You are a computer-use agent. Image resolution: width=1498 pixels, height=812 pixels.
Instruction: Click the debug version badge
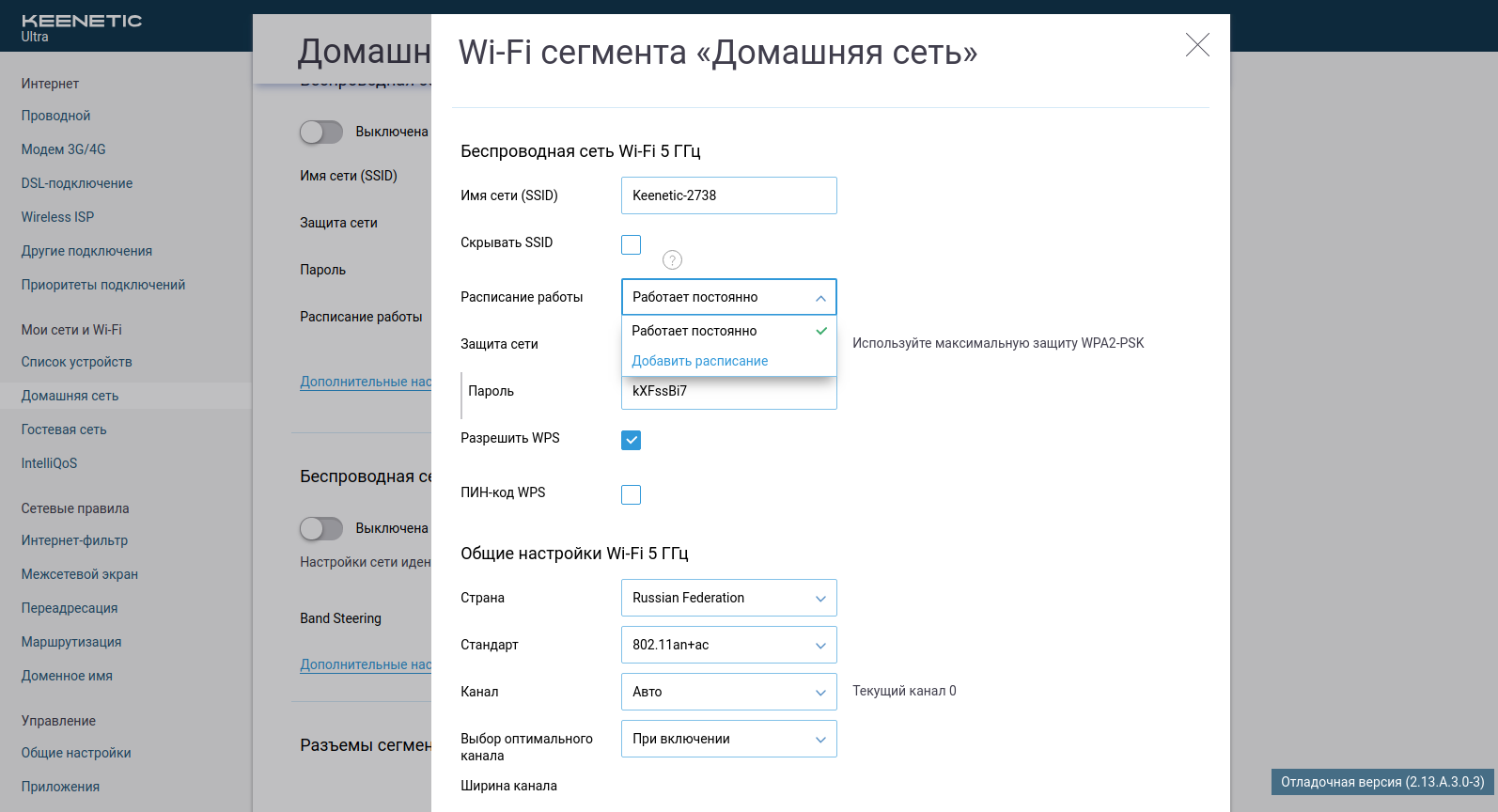[x=1382, y=782]
